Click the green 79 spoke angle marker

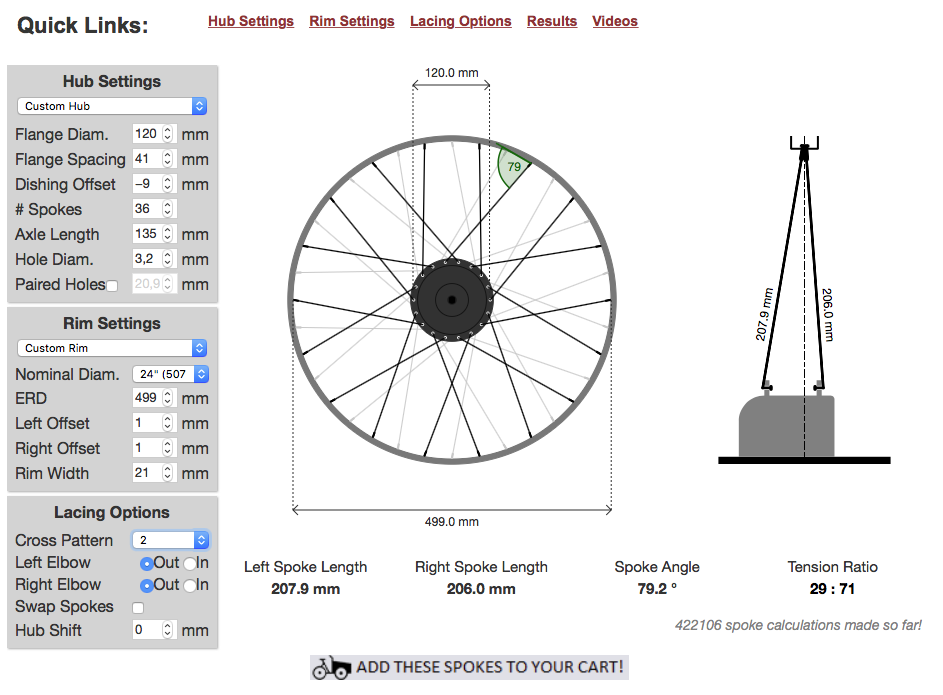click(x=512, y=166)
